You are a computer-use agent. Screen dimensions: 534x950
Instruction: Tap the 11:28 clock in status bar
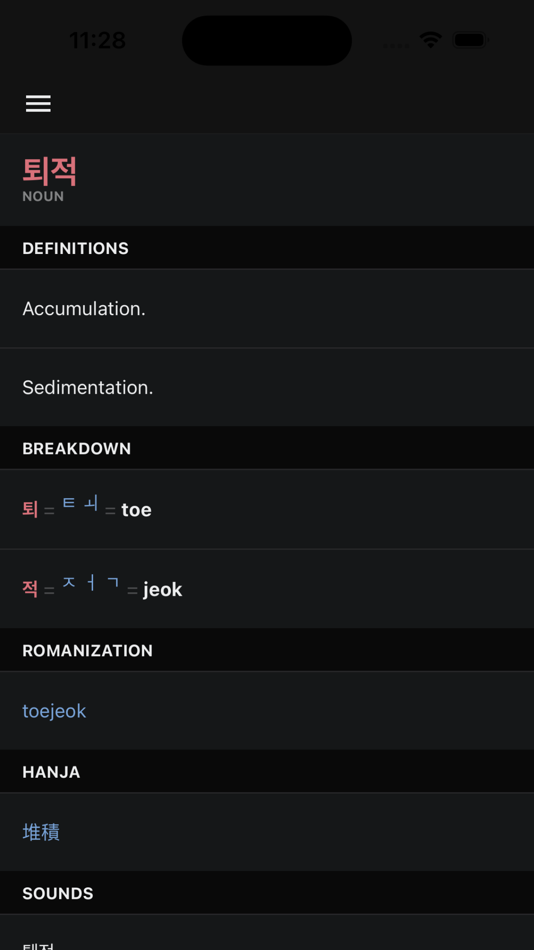point(98,41)
